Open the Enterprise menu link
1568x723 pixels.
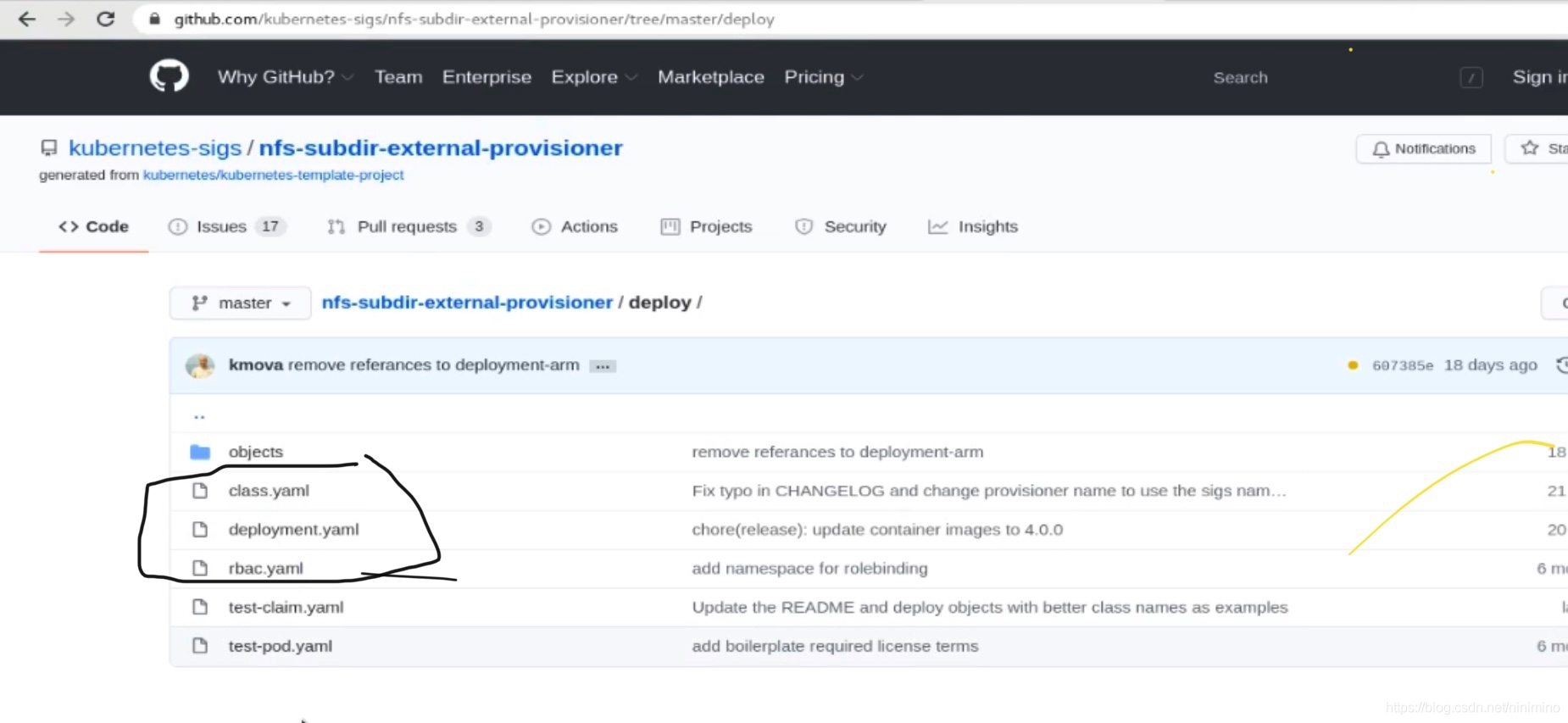point(487,77)
